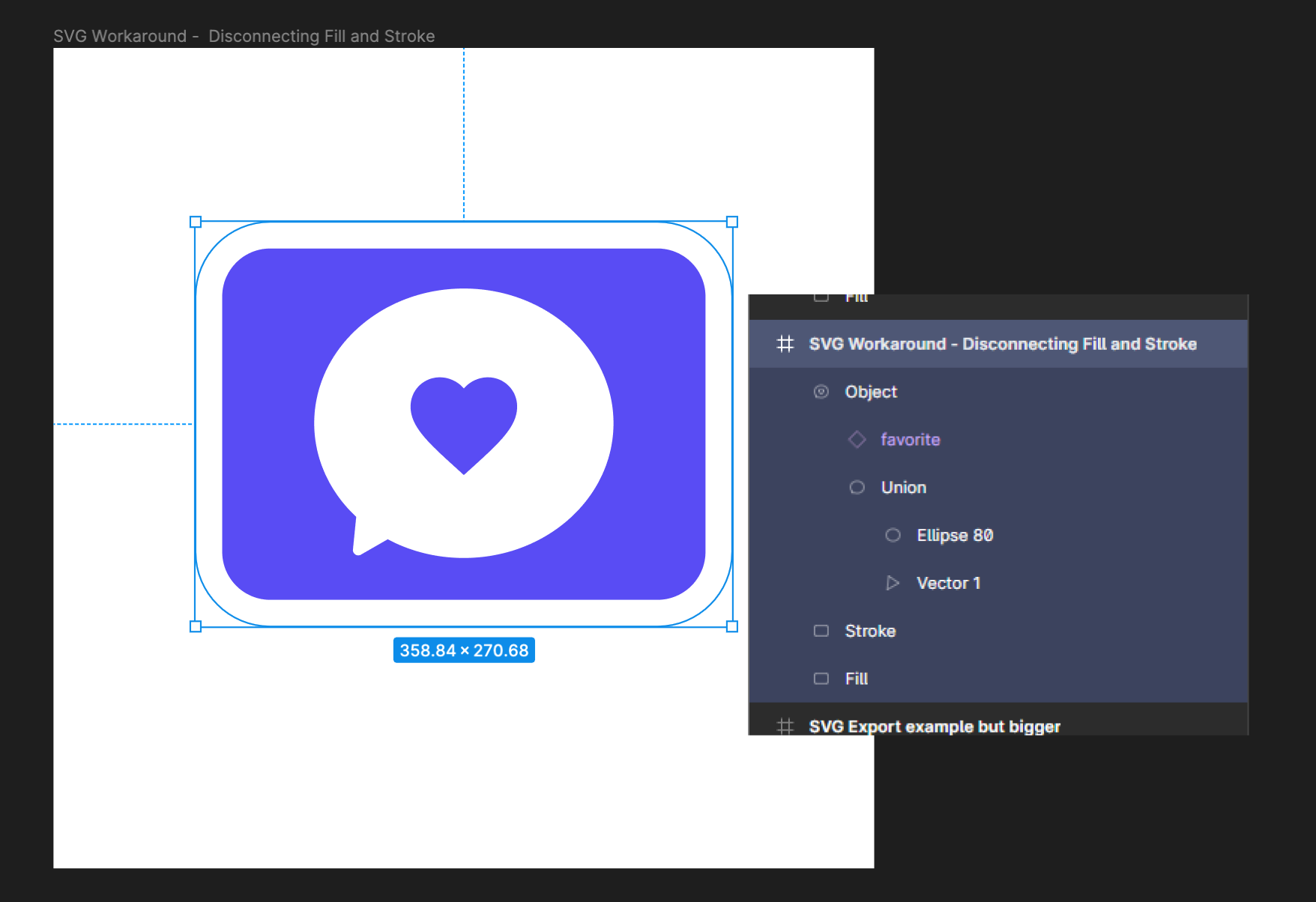
Task: Click the rectangle icon beside Fill layer
Action: (x=821, y=679)
